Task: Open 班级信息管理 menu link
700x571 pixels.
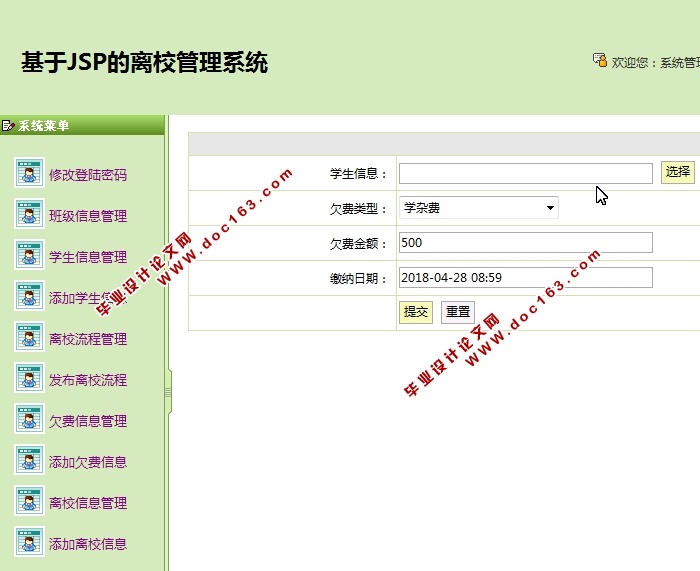Action: coord(88,216)
